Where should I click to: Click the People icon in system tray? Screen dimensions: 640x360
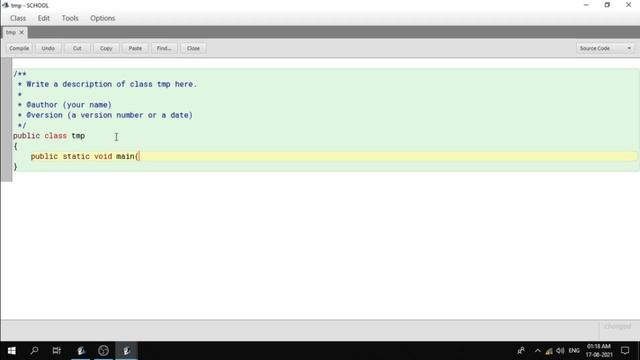[x=521, y=351]
